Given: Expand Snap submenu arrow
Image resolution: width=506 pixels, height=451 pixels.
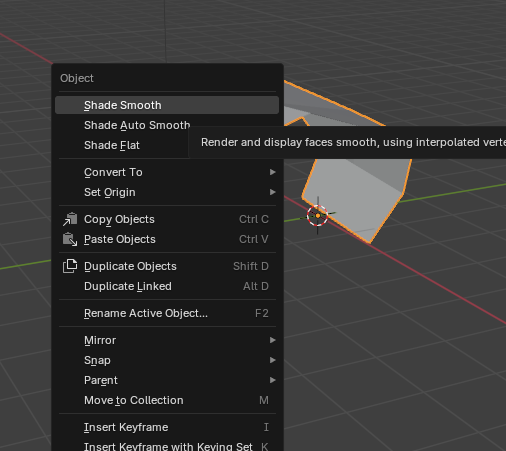Looking at the screenshot, I should coord(273,360).
